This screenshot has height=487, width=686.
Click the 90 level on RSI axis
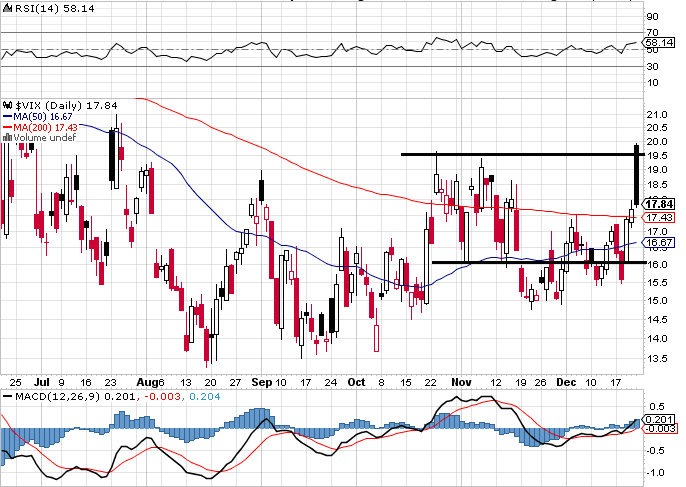(652, 17)
